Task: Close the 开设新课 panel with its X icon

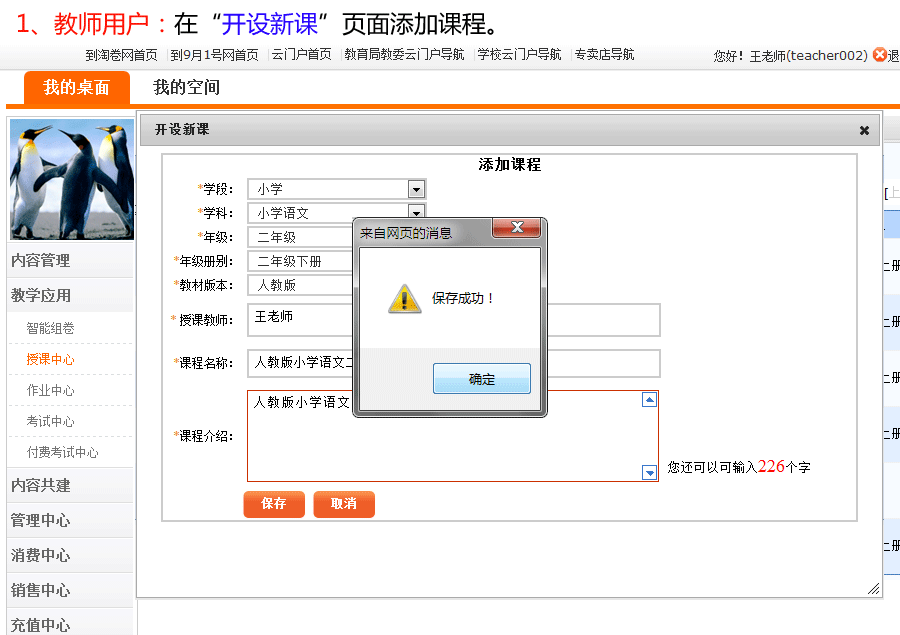Action: point(864,130)
